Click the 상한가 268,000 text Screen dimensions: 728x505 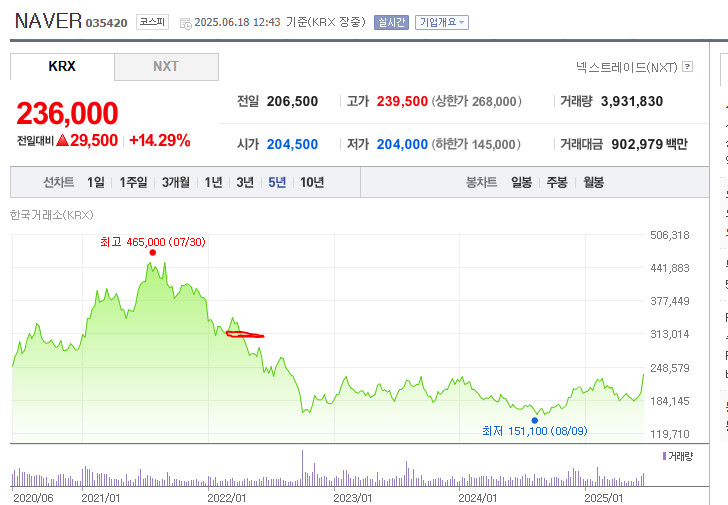pyautogui.click(x=477, y=101)
